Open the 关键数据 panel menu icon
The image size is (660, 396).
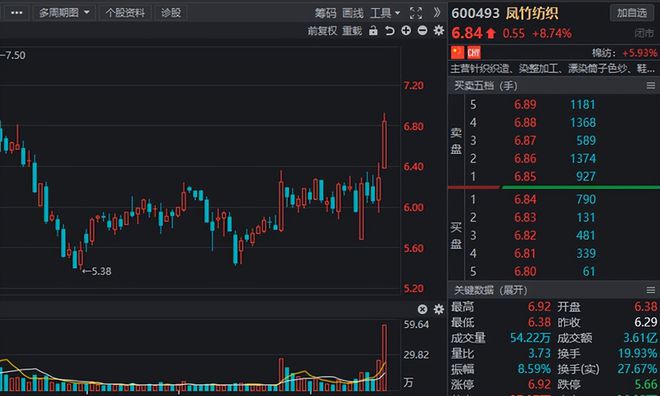pyautogui.click(x=651, y=290)
